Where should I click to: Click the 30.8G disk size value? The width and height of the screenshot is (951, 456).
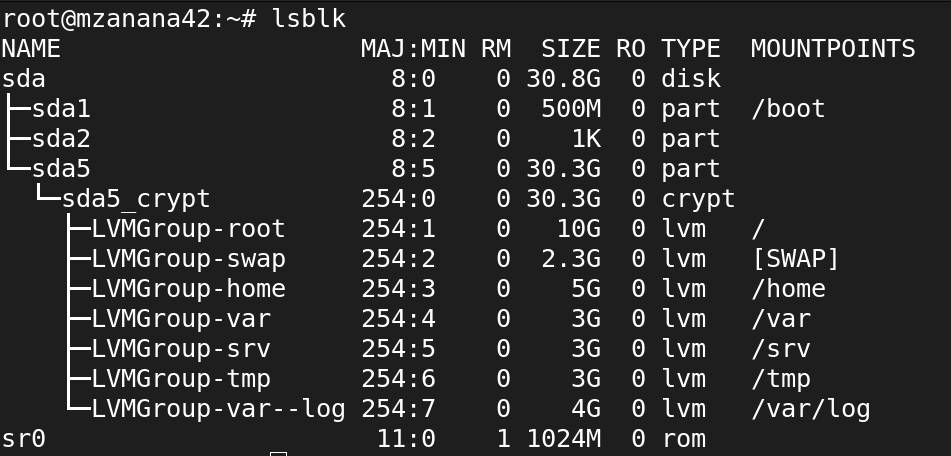point(563,79)
